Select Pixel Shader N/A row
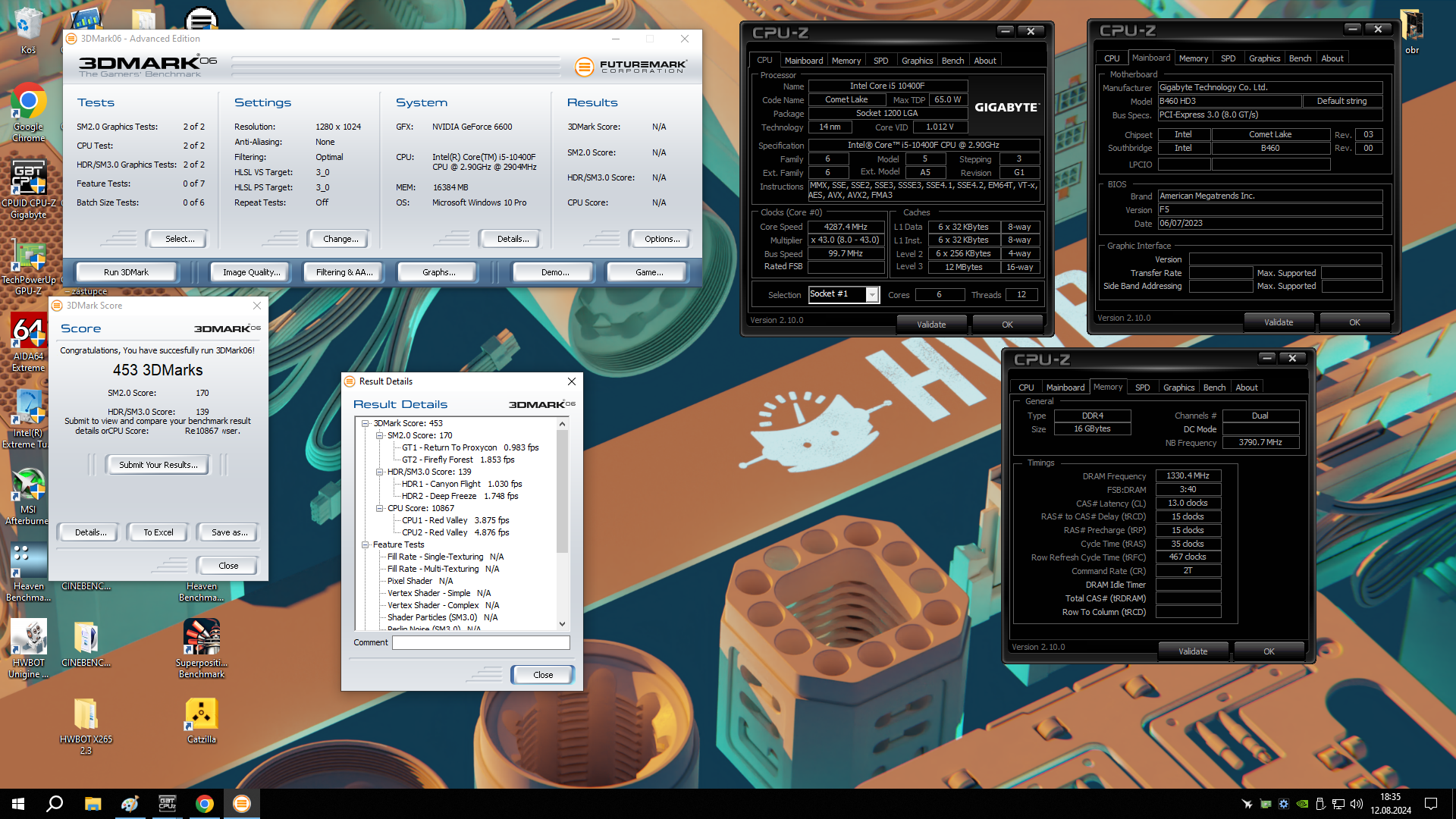This screenshot has width=1456, height=819. (420, 581)
